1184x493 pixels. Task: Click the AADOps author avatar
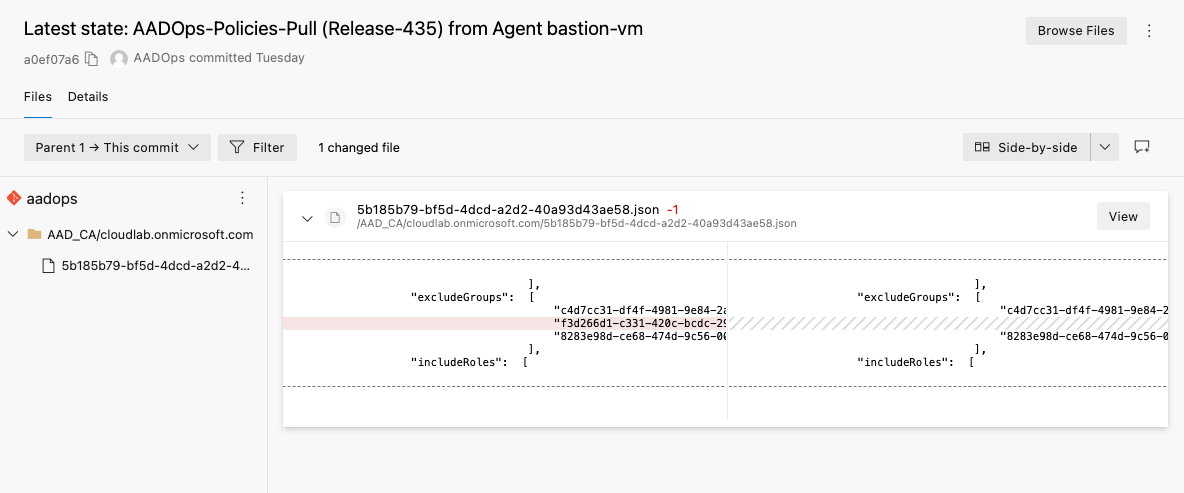[x=119, y=59]
